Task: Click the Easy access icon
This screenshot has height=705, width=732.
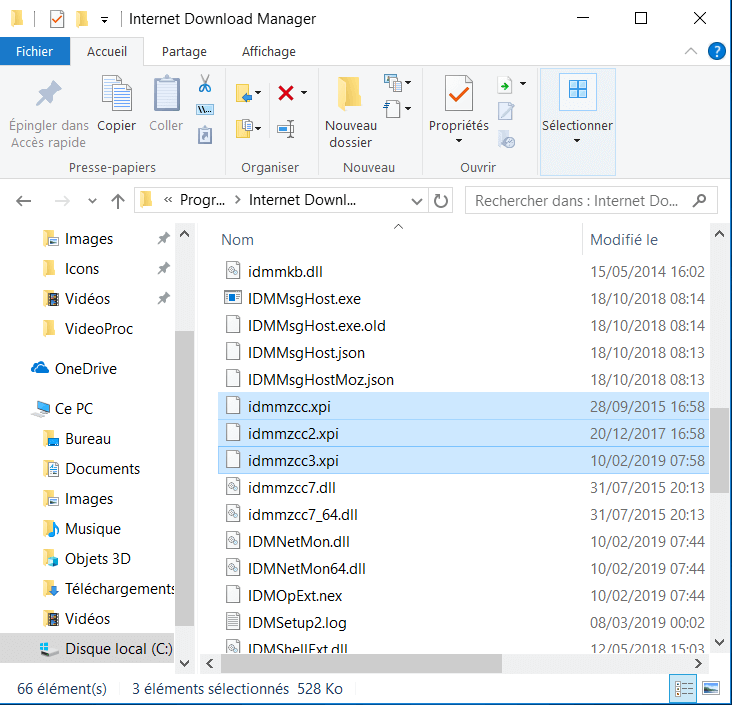Action: [392, 109]
